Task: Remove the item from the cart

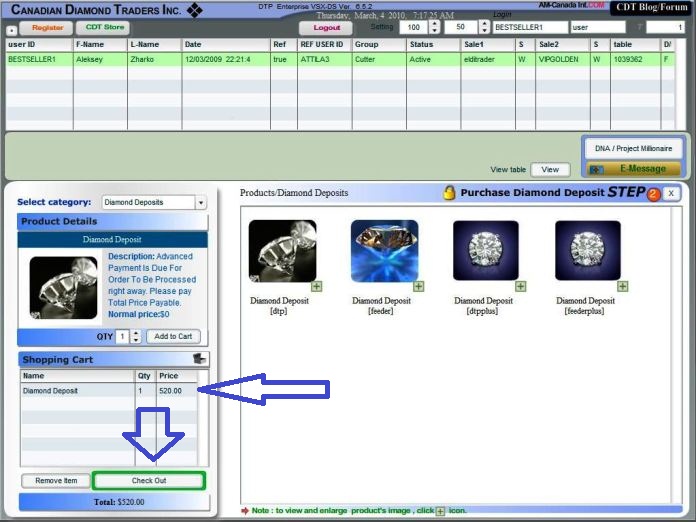Action: (x=56, y=481)
